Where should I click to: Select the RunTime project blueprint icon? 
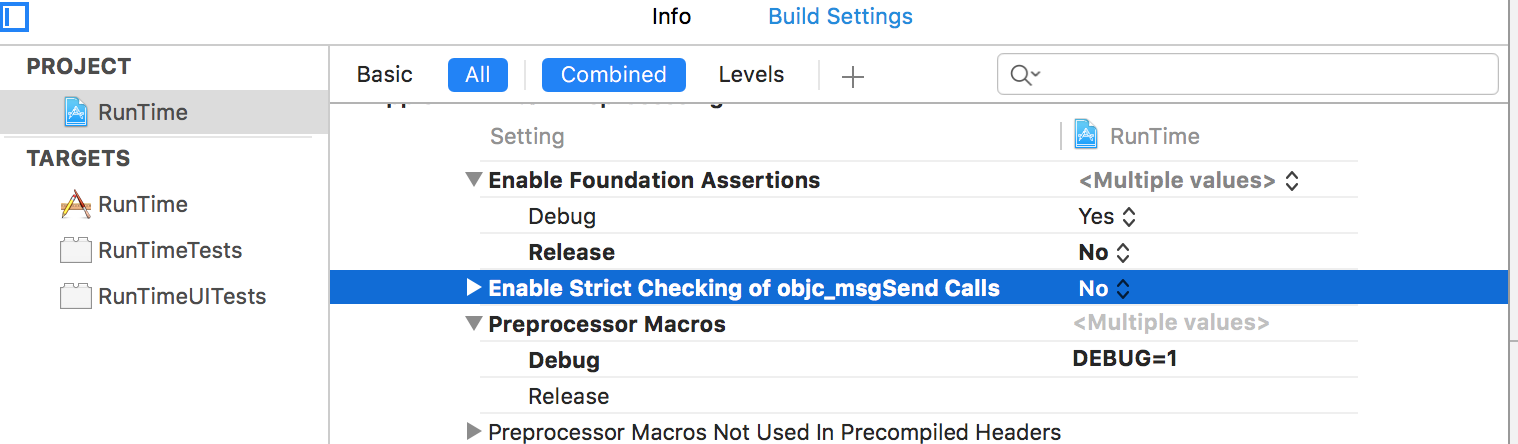(x=76, y=112)
